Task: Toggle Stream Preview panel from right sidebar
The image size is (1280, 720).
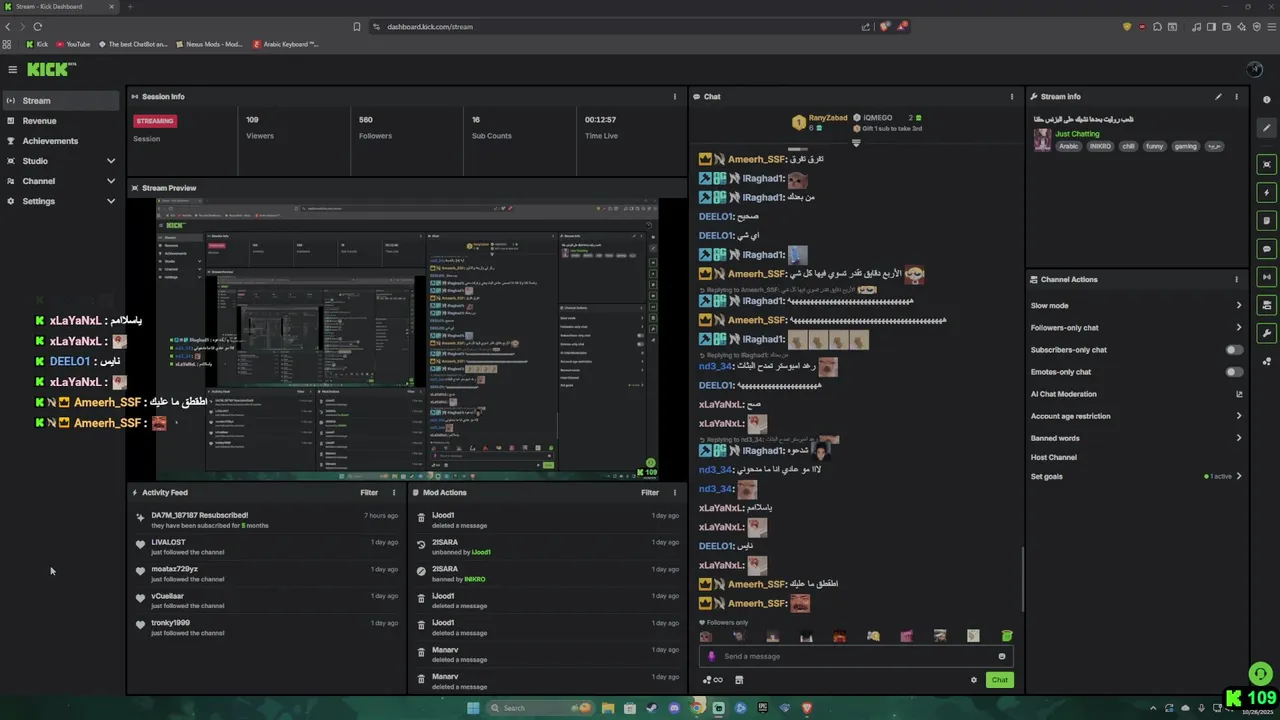Action: point(1267,164)
